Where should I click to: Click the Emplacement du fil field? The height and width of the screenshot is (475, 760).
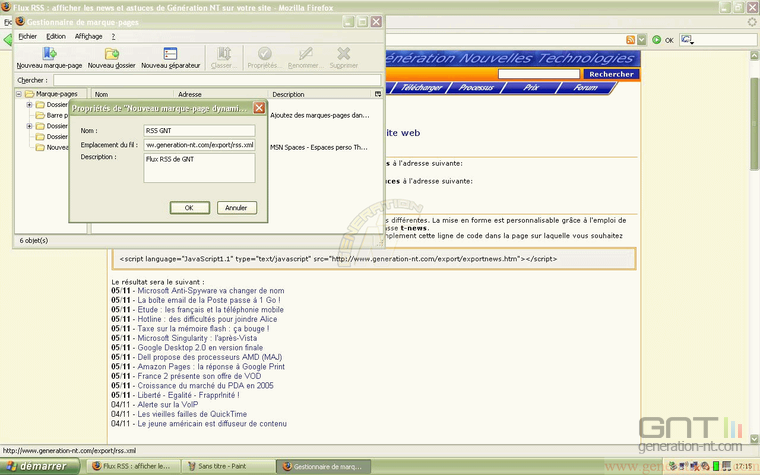[199, 144]
